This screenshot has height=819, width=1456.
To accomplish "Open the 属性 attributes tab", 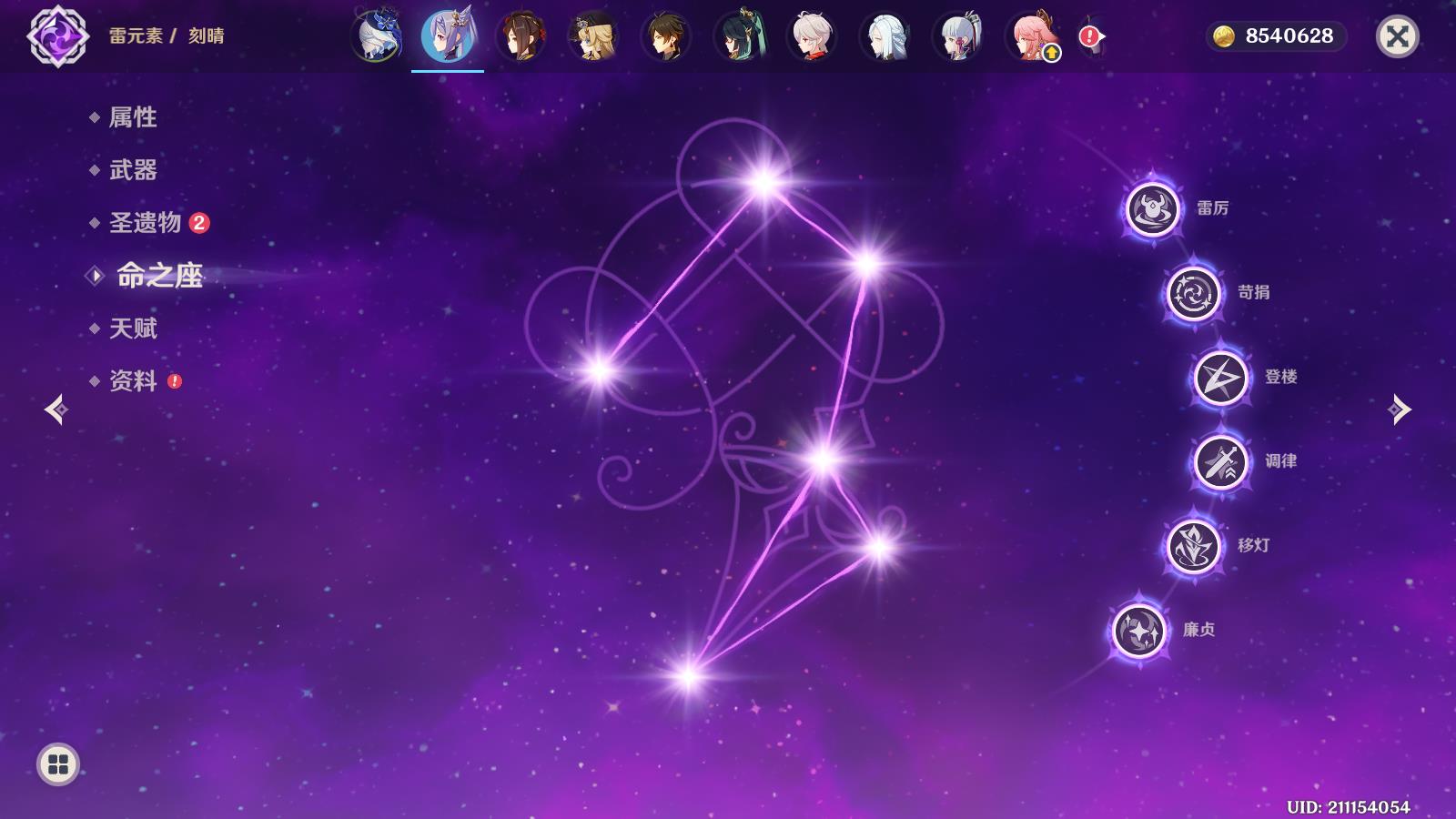I will [133, 116].
